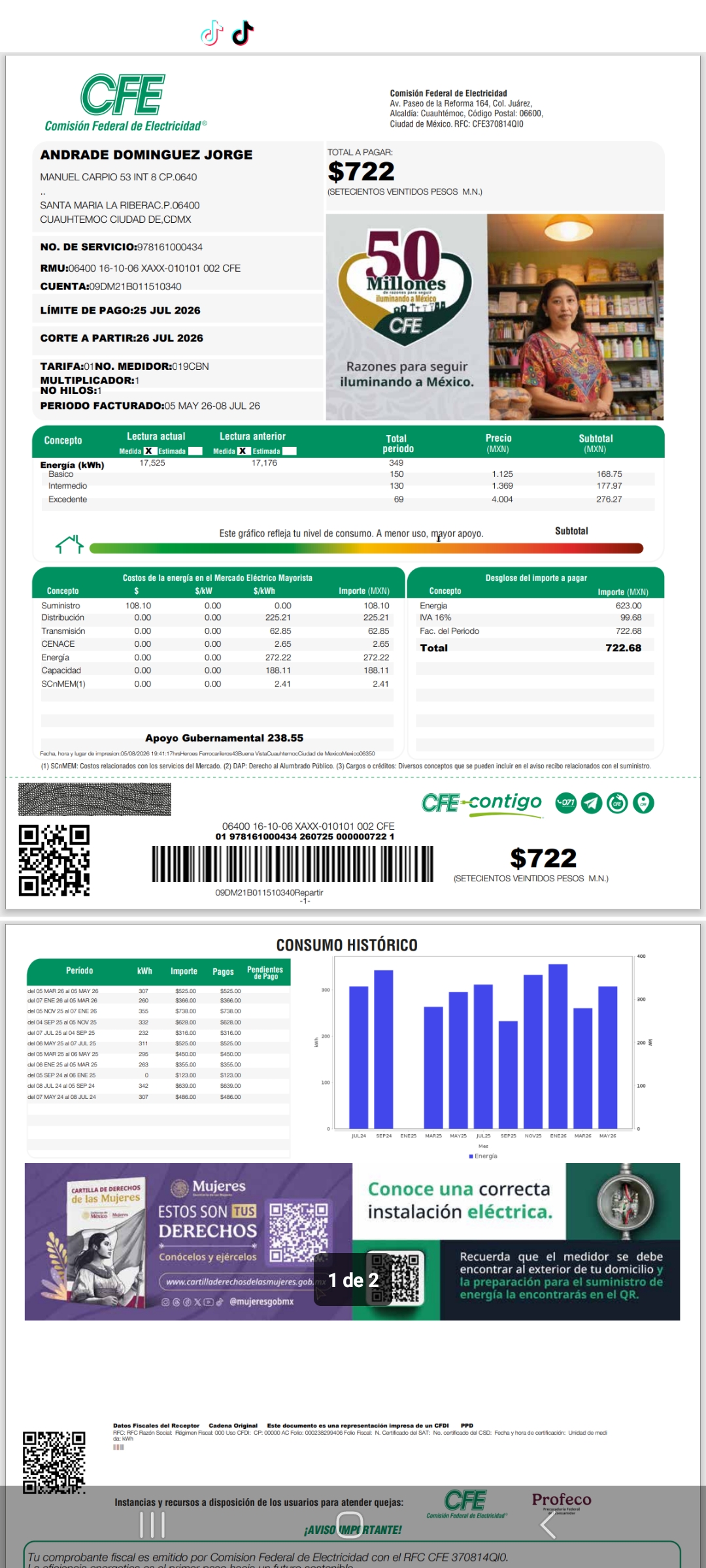Tap the 1 de 2 page indicator
706x1568 pixels.
pos(353,1280)
